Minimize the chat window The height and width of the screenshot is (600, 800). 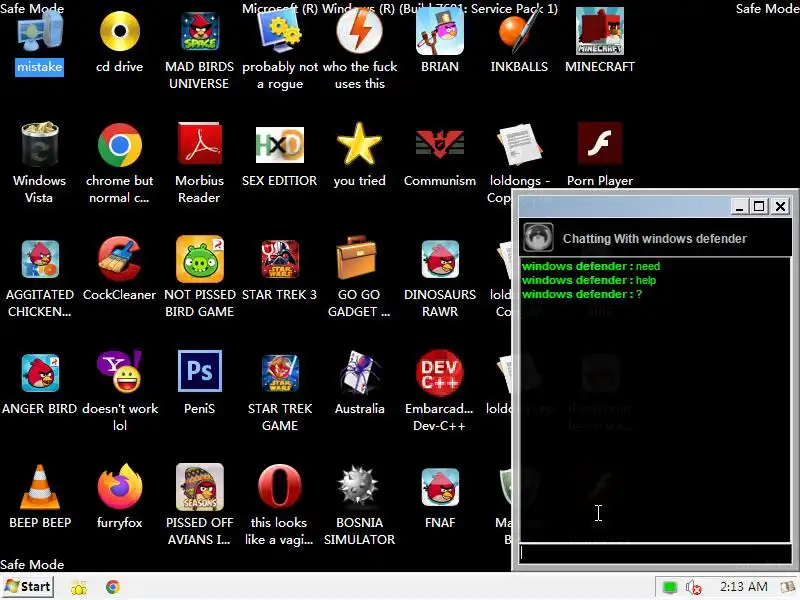pos(739,207)
